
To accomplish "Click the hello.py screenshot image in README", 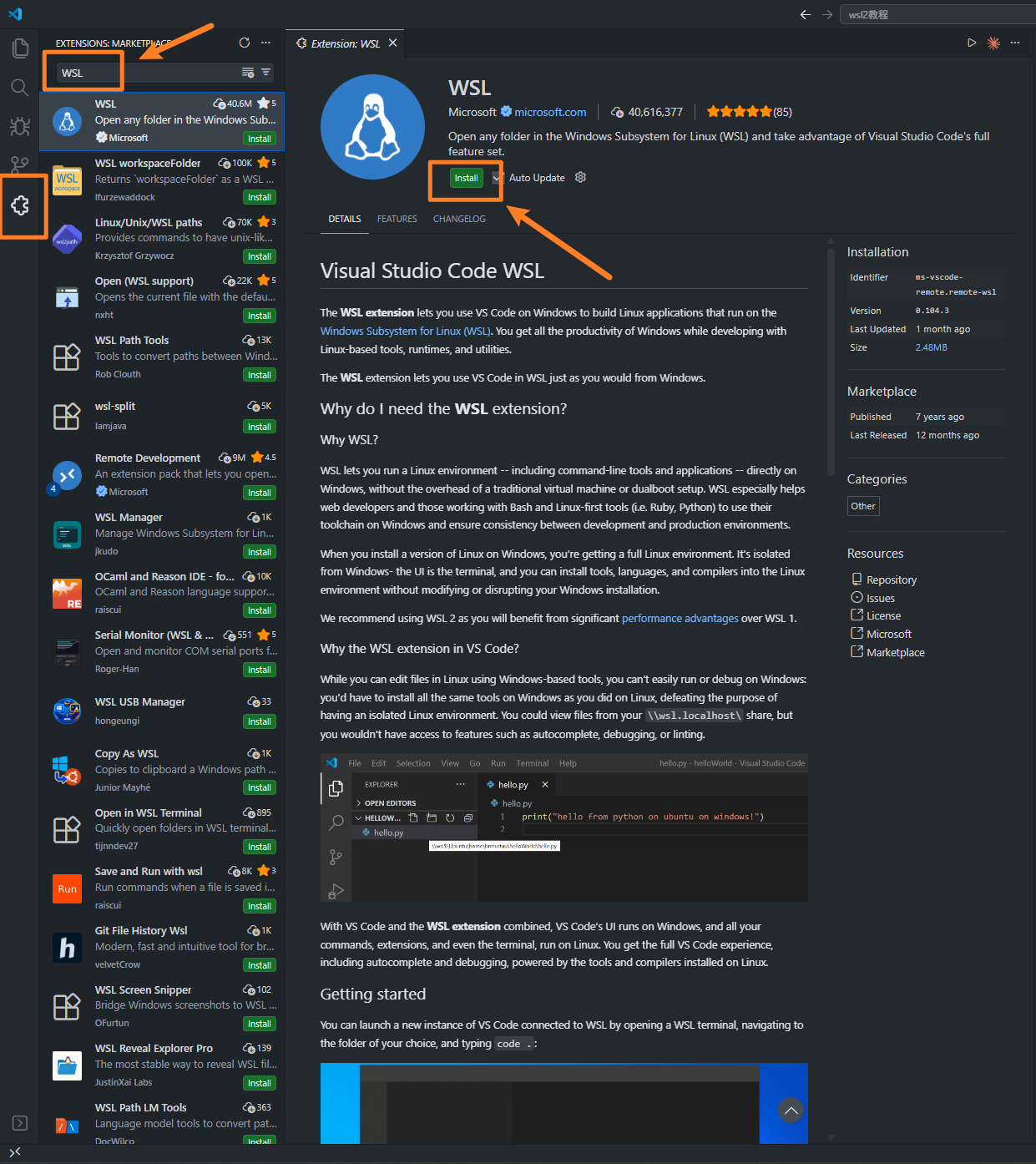I will (563, 827).
